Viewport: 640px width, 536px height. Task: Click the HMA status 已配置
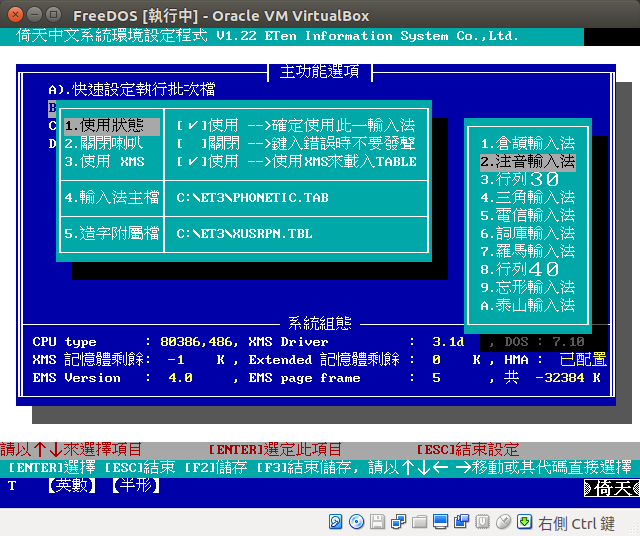583,360
